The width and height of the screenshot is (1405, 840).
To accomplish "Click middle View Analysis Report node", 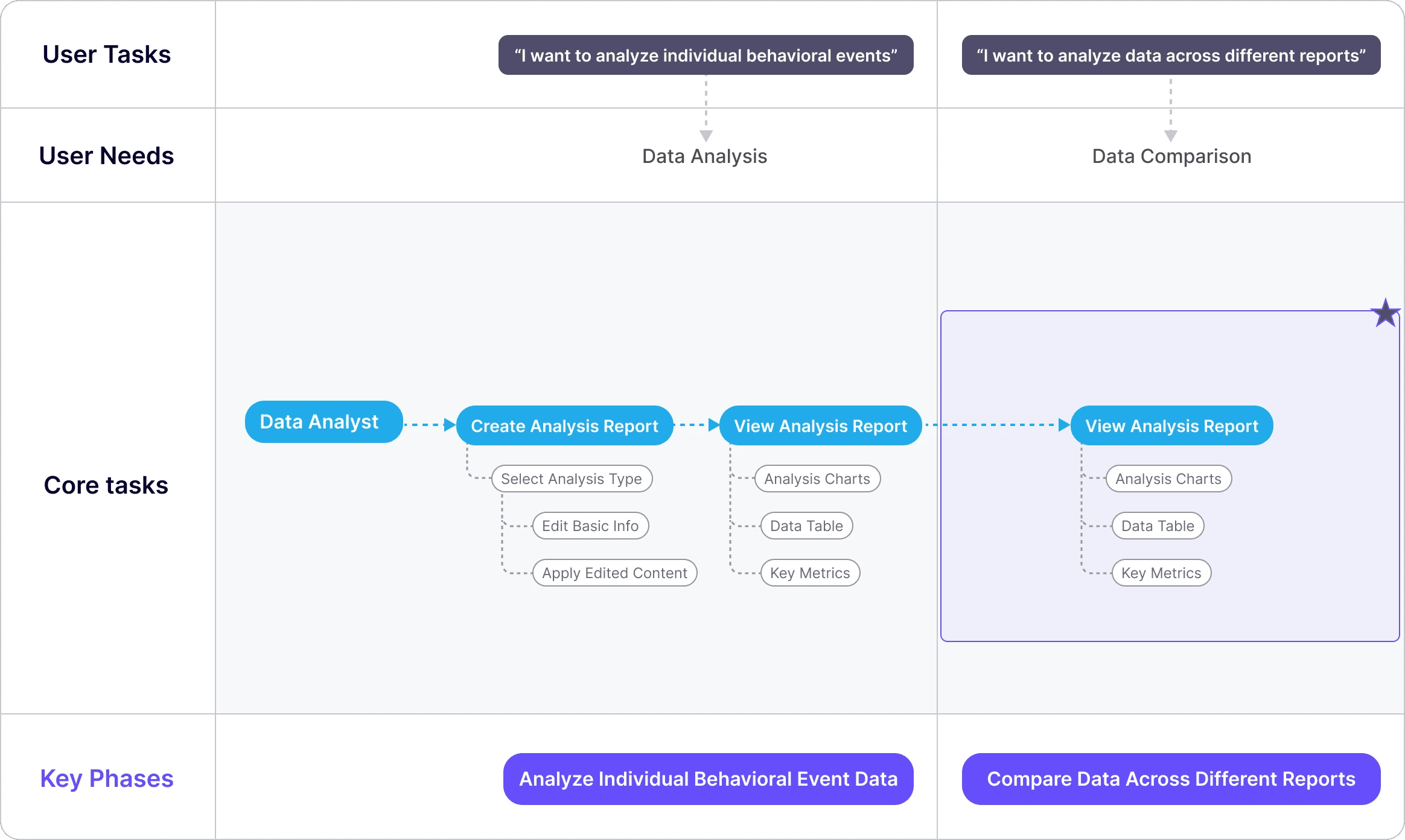I will pyautogui.click(x=820, y=426).
